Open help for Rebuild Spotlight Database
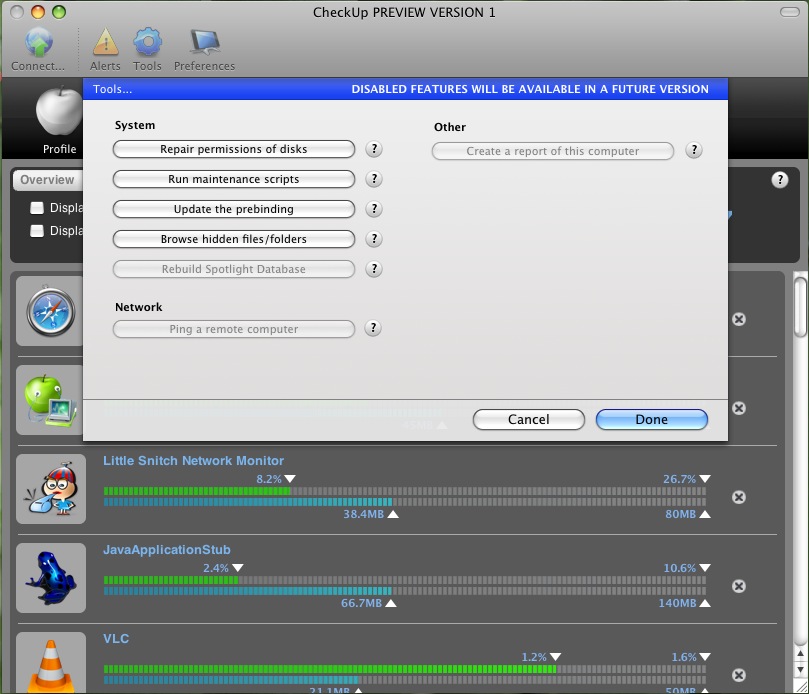The image size is (809, 694). [x=374, y=269]
